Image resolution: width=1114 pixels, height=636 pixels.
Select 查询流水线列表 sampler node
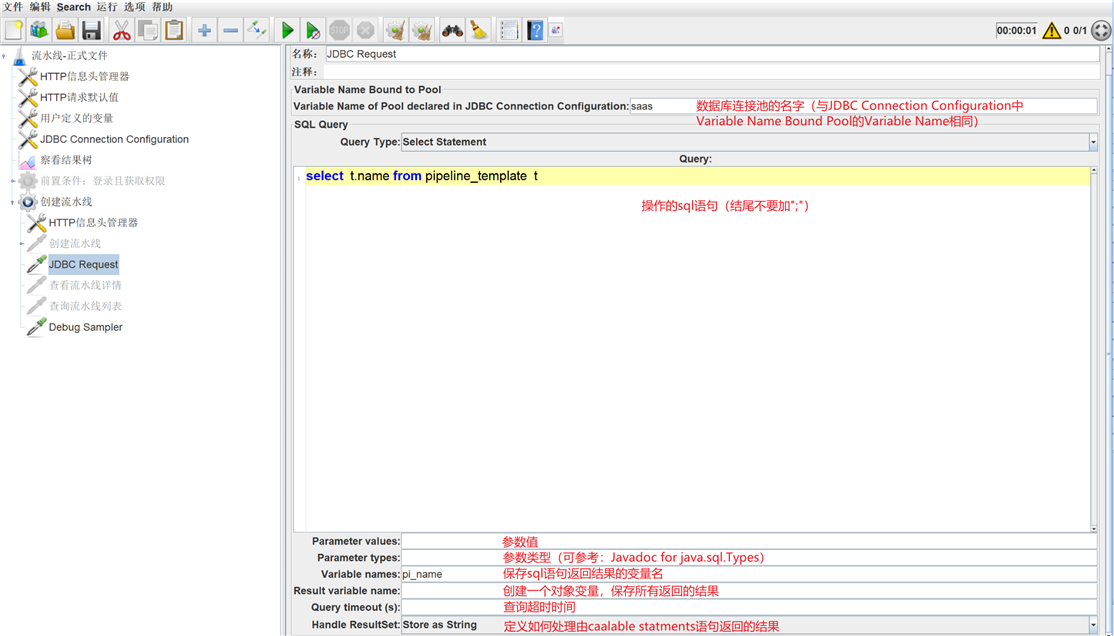pos(85,306)
